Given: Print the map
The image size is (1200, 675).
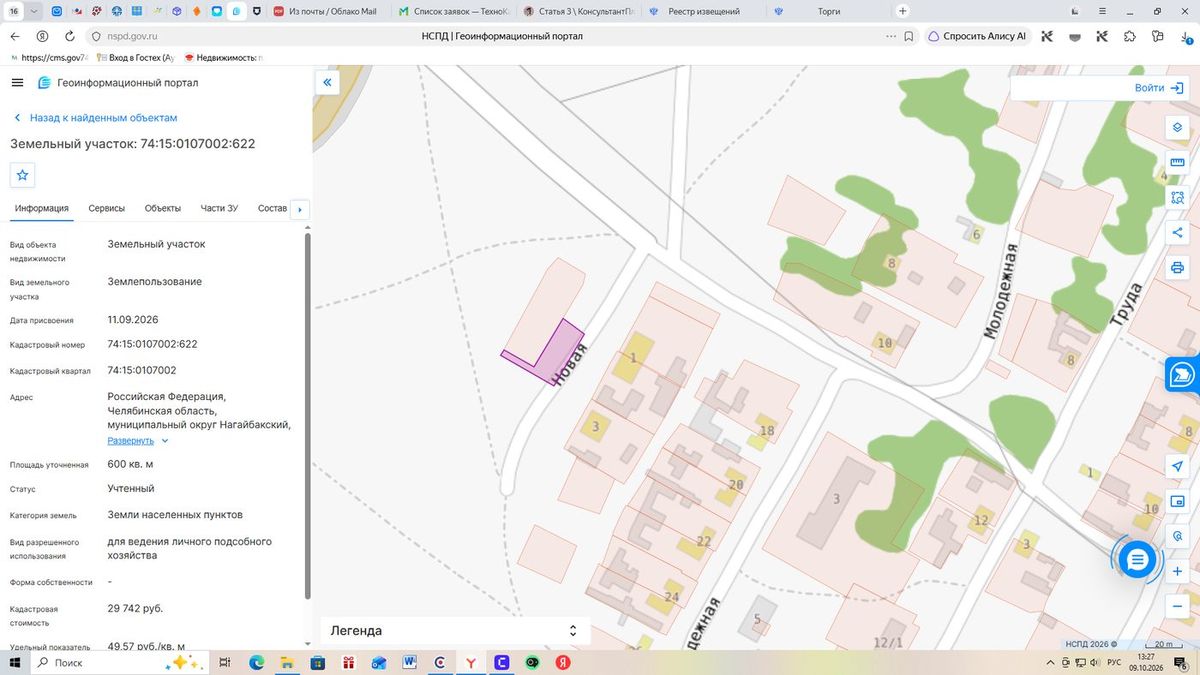Looking at the screenshot, I should [x=1177, y=268].
